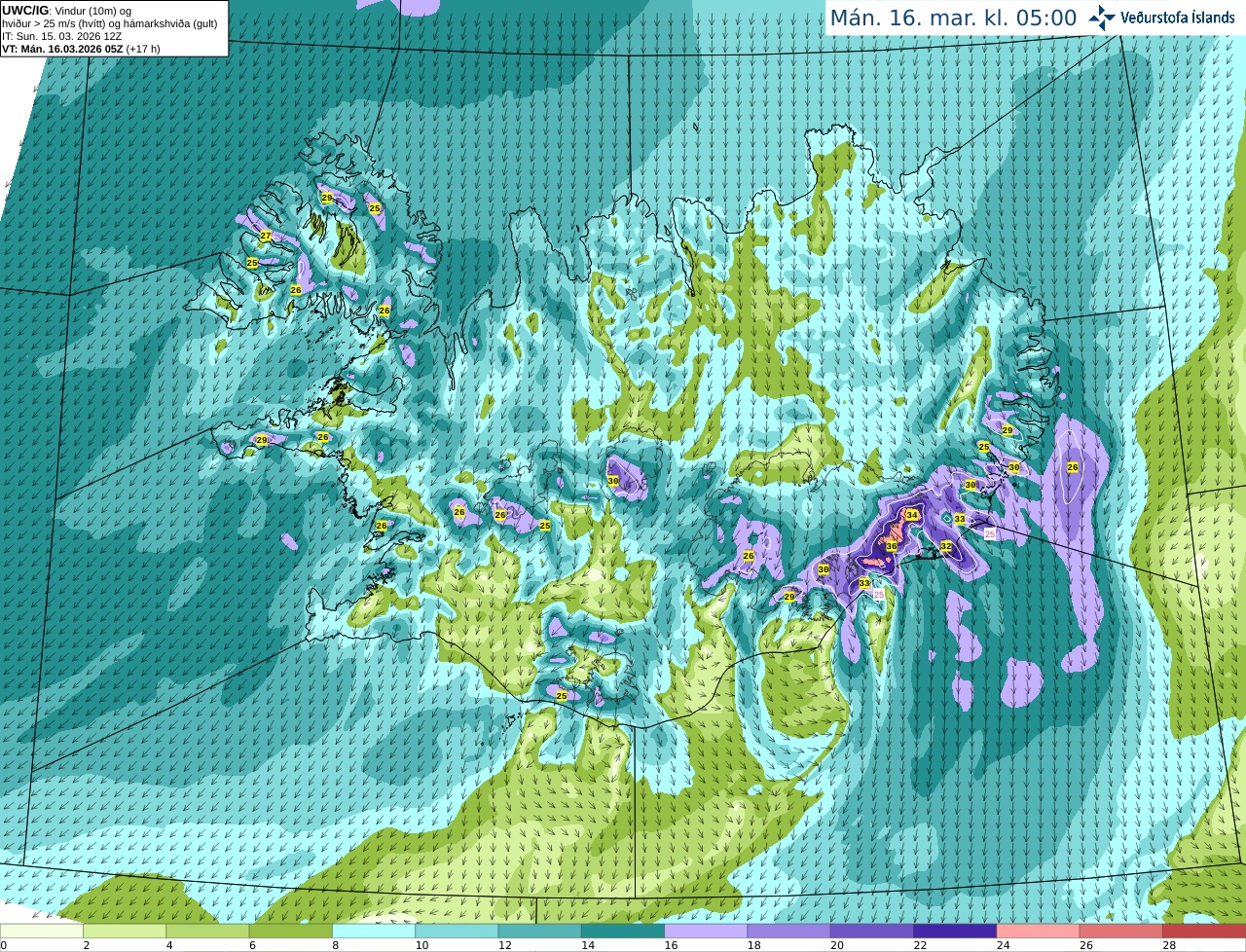Select the 4–6 green legend swatch

pos(207,931)
